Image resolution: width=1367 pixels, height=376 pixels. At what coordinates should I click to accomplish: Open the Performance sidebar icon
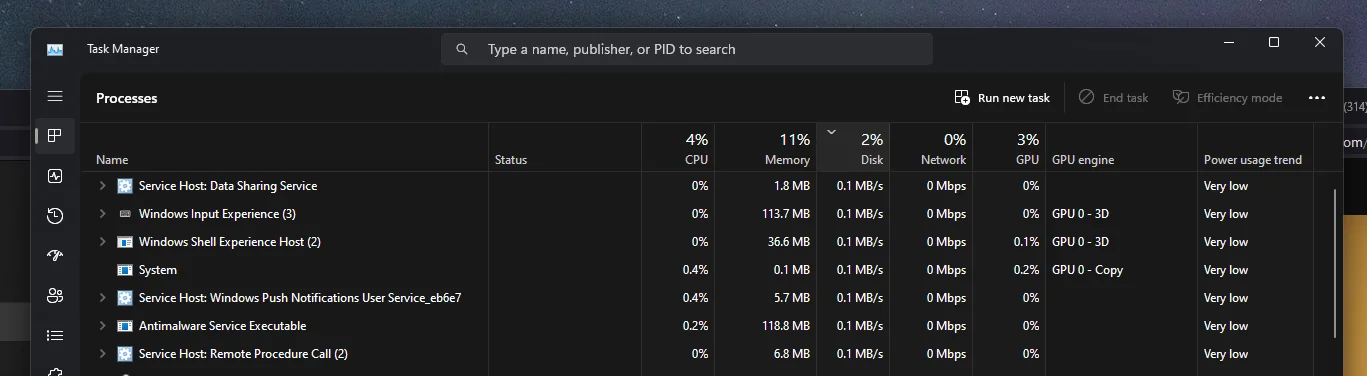(x=55, y=176)
